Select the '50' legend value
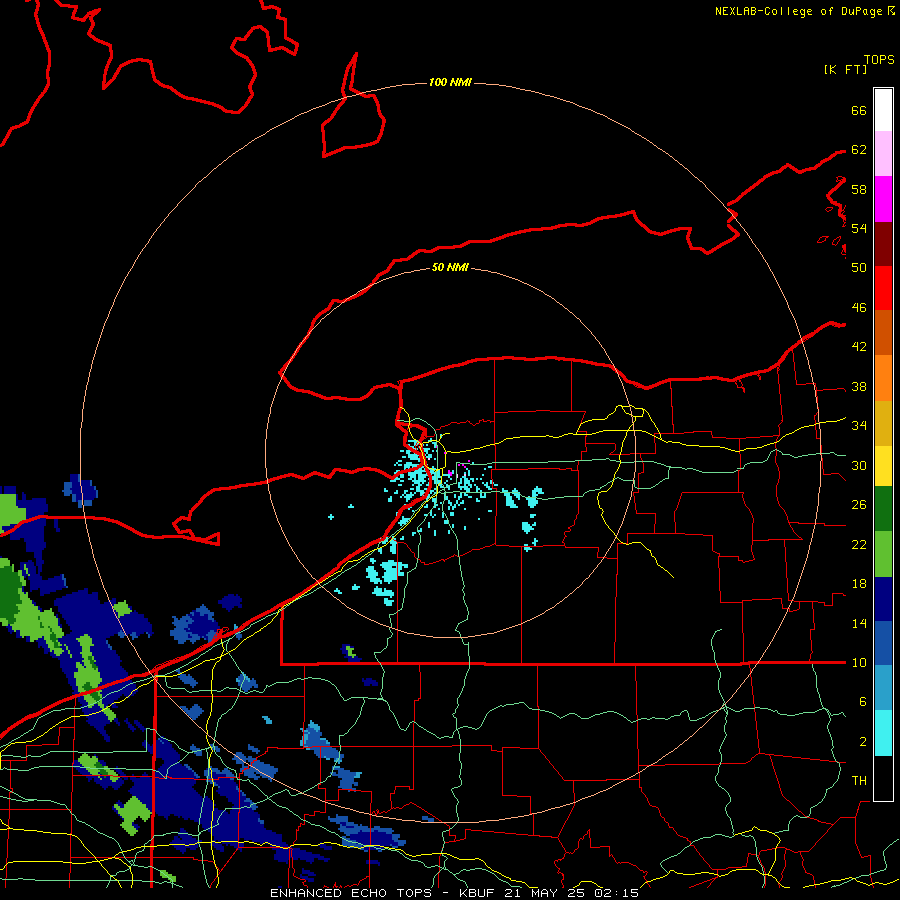Image resolution: width=900 pixels, height=900 pixels. point(859,268)
